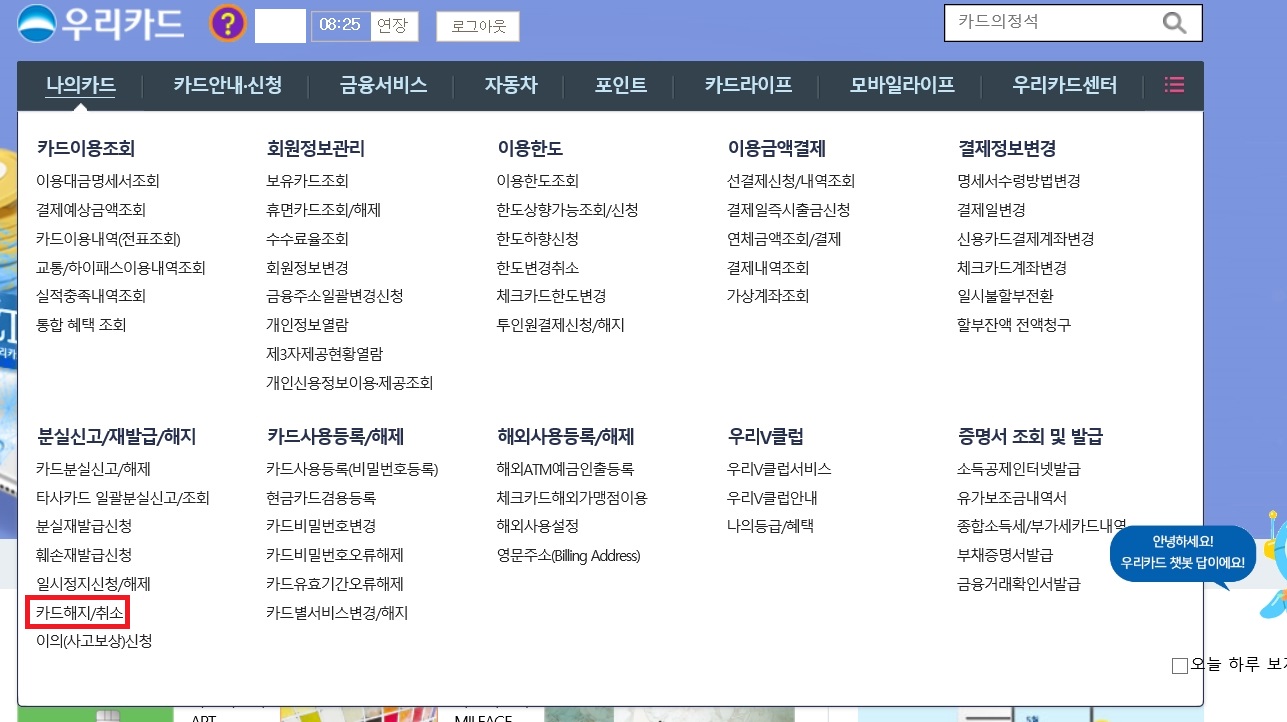
Task: Open the 우리카드센터 menu
Action: tap(1064, 85)
